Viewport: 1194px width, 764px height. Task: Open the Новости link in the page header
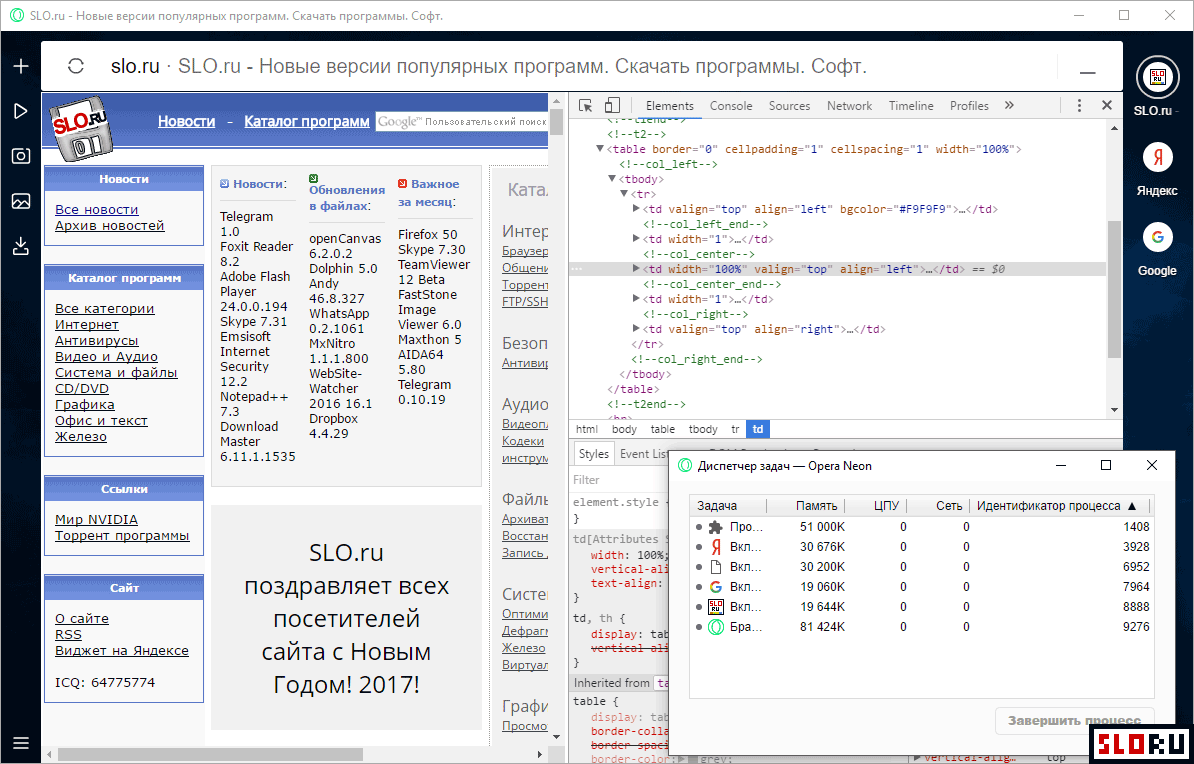click(187, 122)
